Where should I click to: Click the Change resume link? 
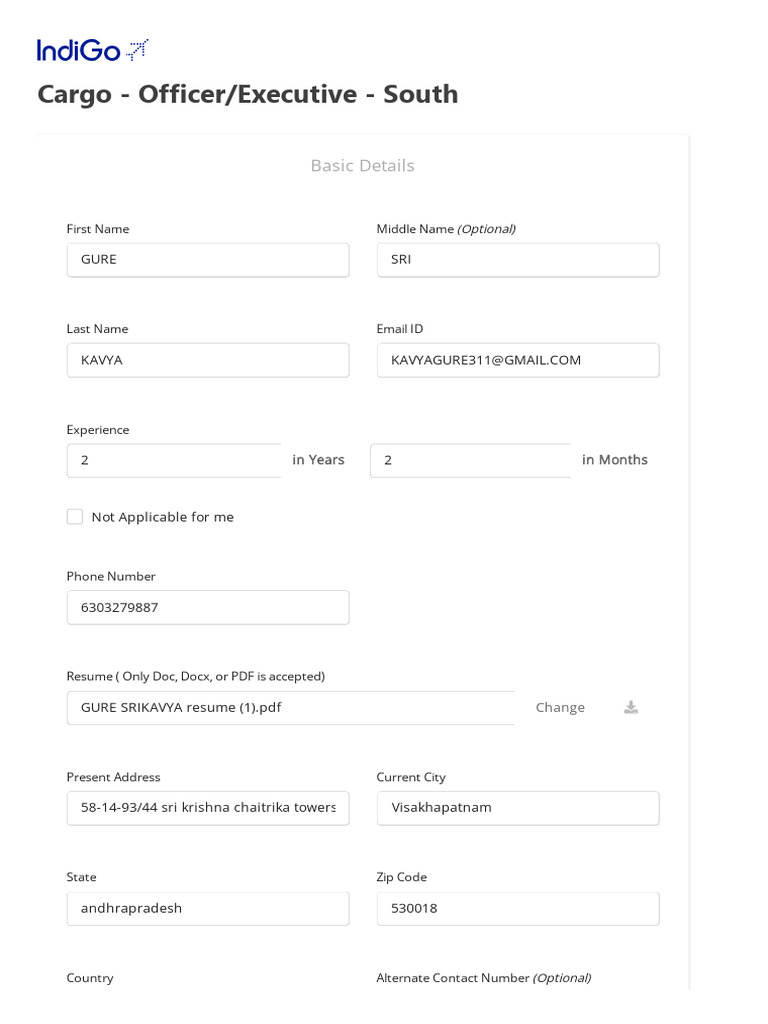pyautogui.click(x=560, y=707)
